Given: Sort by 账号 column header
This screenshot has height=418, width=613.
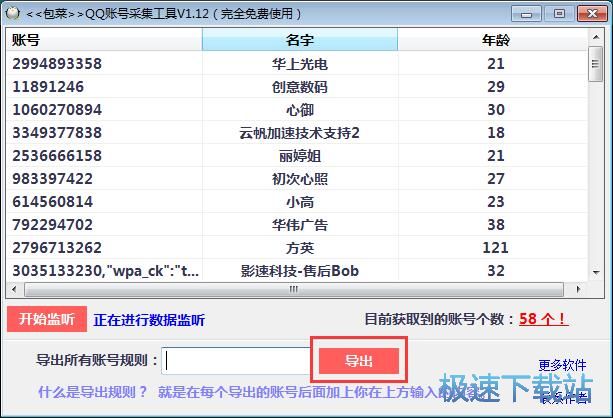Looking at the screenshot, I should [104, 40].
